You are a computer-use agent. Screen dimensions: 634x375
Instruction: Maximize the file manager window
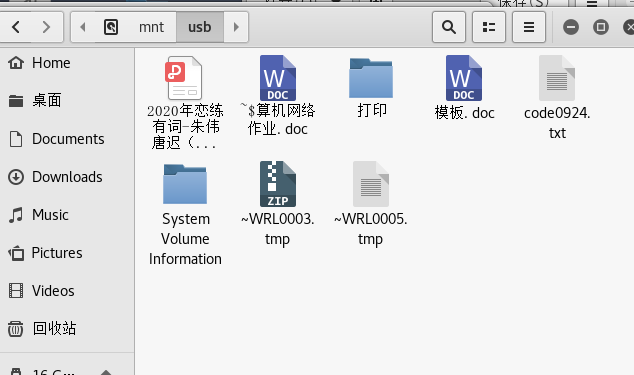601,27
